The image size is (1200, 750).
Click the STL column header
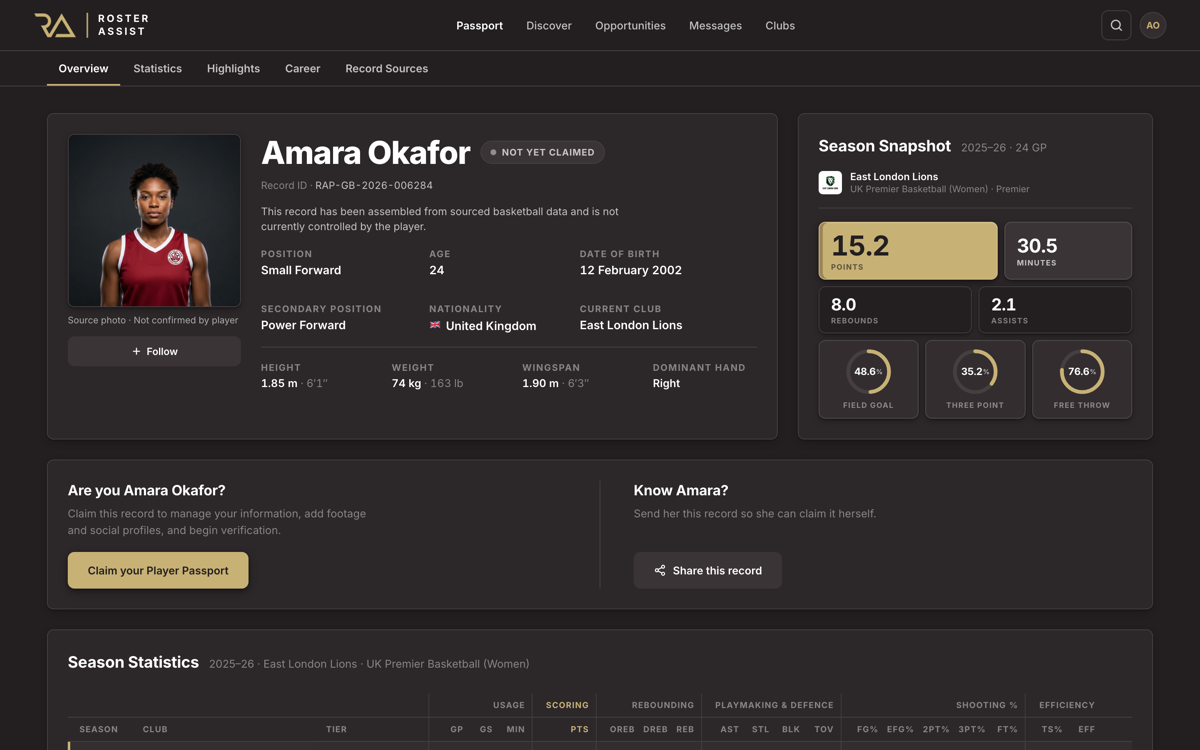[x=761, y=729]
